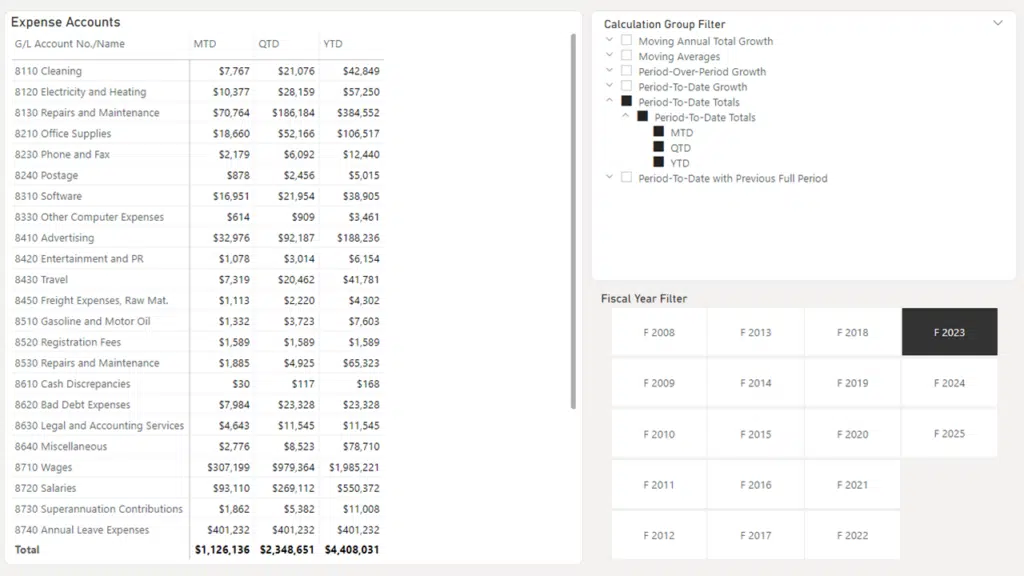Viewport: 1024px width, 576px height.
Task: Uncheck the MTD checkbox
Action: [x=658, y=132]
